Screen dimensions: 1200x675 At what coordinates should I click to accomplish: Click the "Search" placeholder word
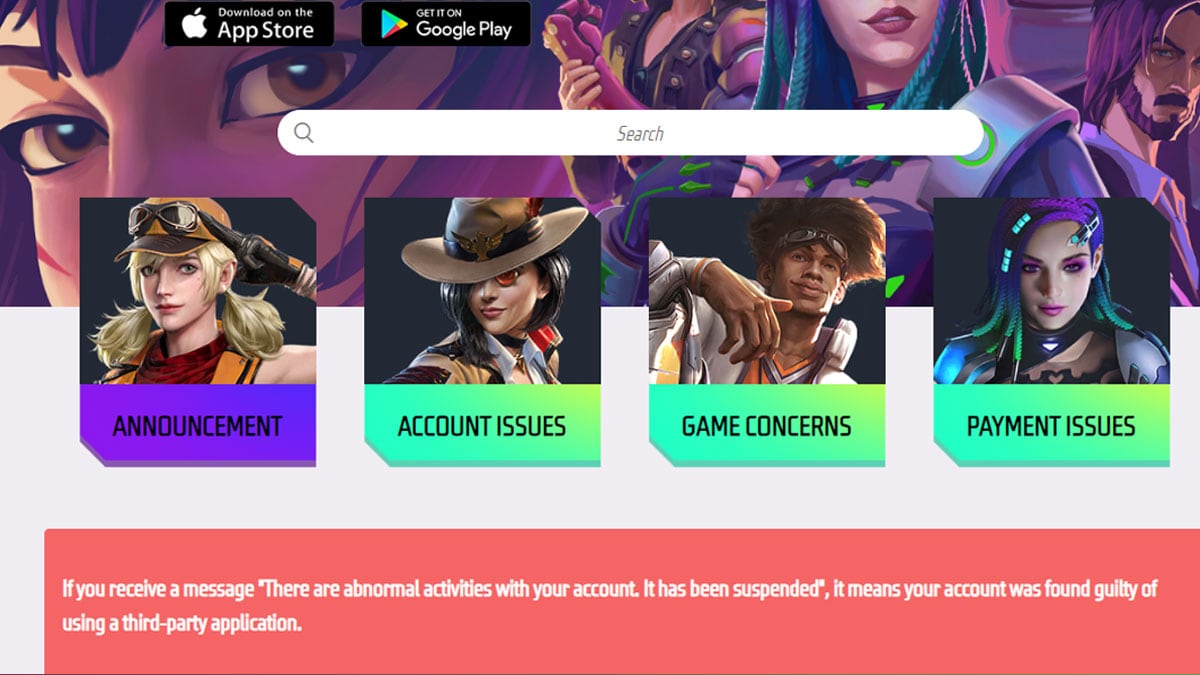(640, 133)
